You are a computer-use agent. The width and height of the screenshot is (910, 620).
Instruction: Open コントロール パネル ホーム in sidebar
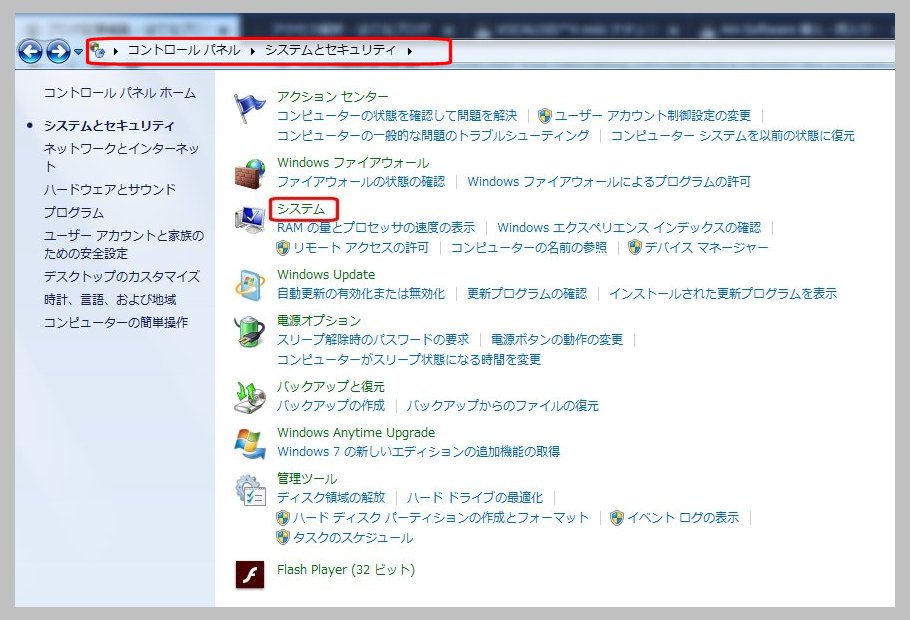click(120, 93)
